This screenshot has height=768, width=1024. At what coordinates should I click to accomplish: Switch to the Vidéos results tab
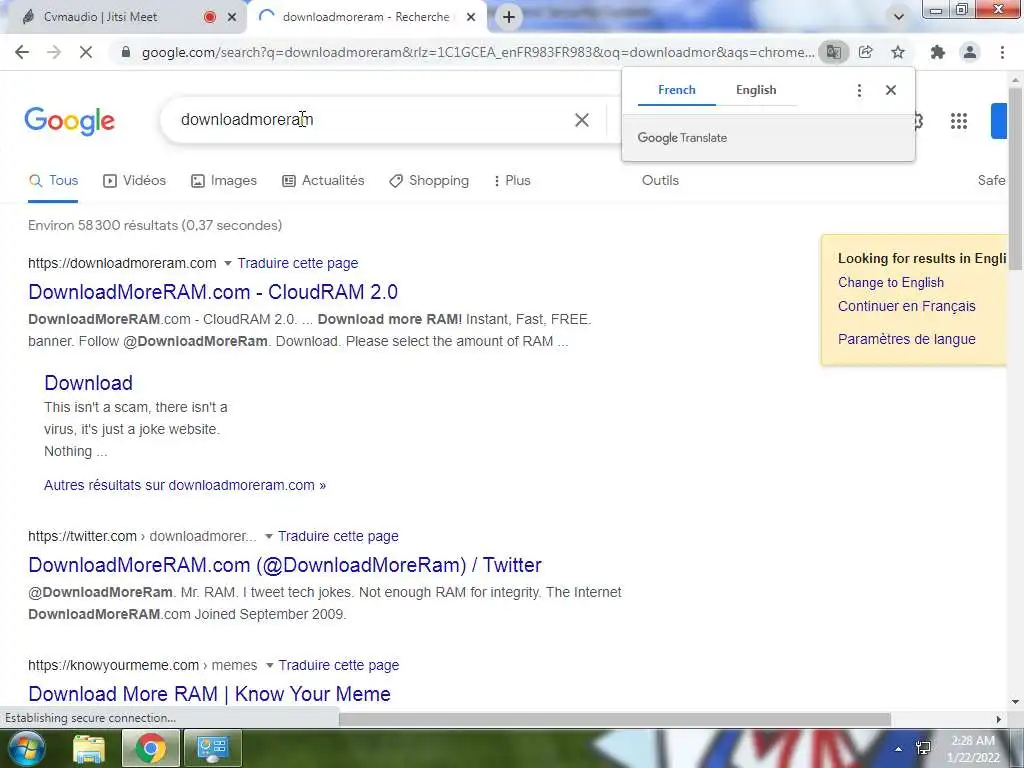(135, 181)
